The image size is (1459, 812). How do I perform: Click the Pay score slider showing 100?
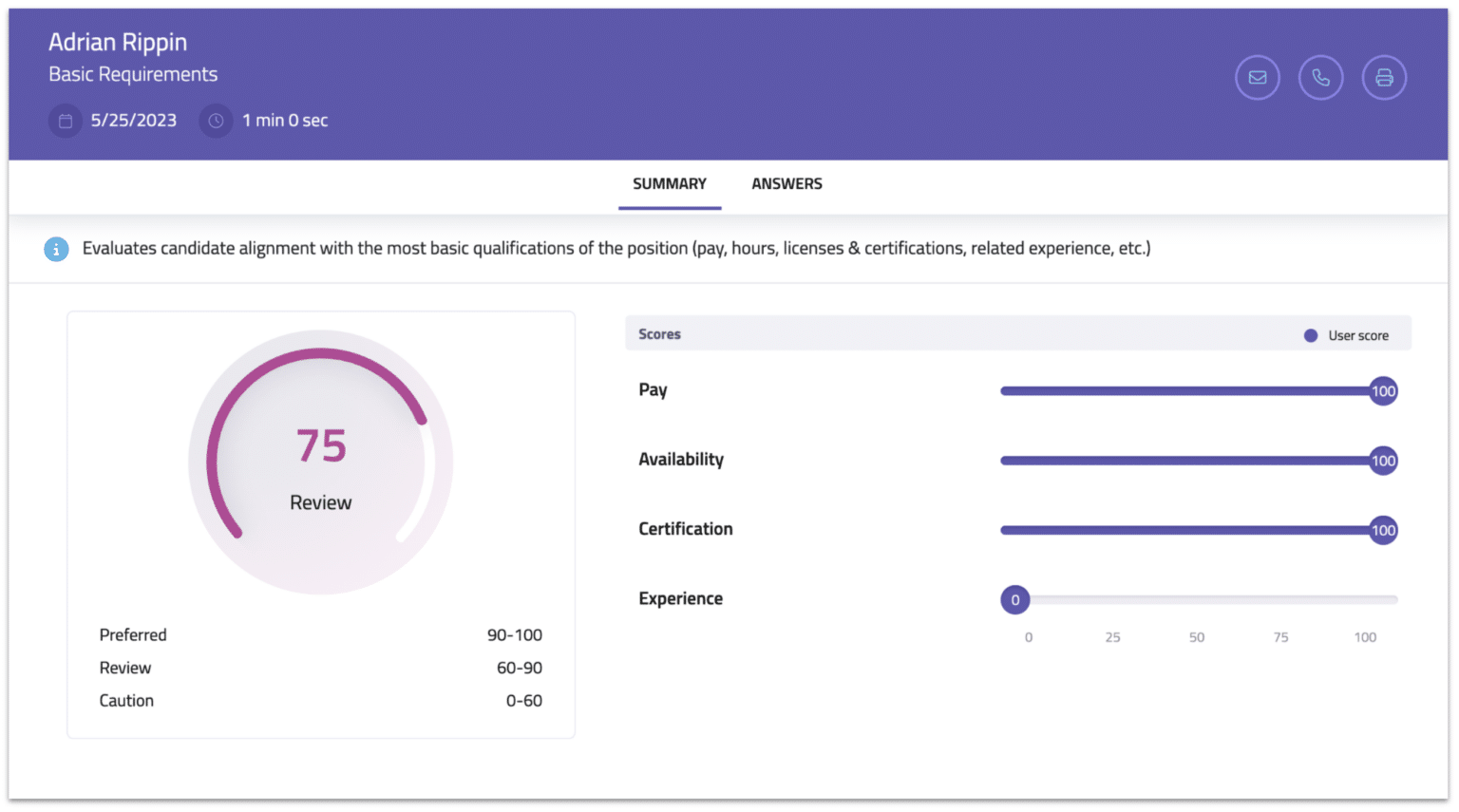[x=1383, y=390]
